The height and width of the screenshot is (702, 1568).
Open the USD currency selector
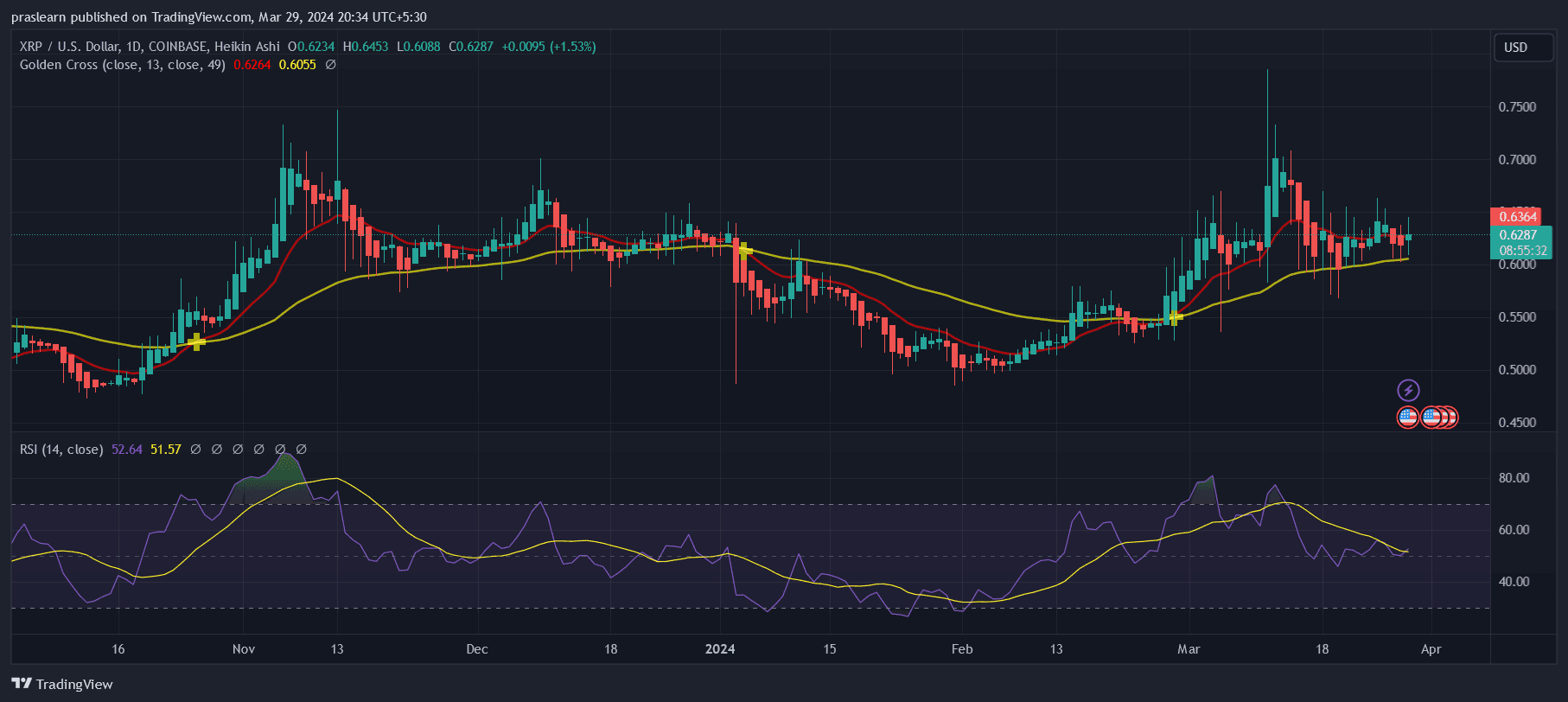(1515, 48)
